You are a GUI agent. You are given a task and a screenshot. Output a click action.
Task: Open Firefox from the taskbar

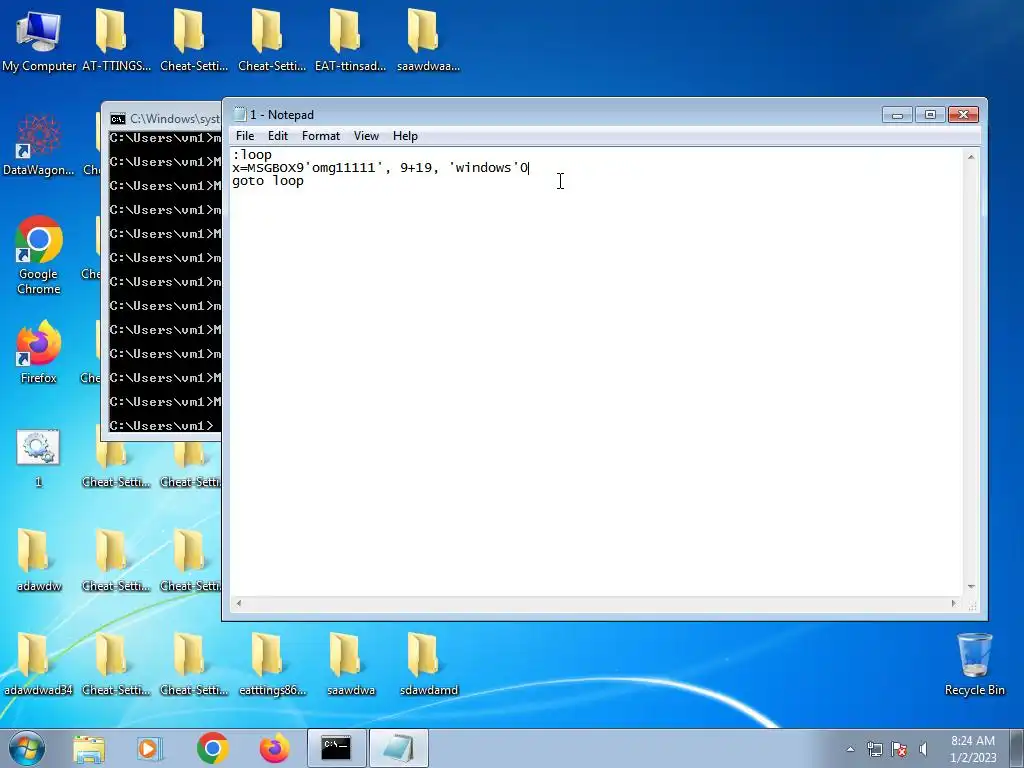[x=274, y=748]
